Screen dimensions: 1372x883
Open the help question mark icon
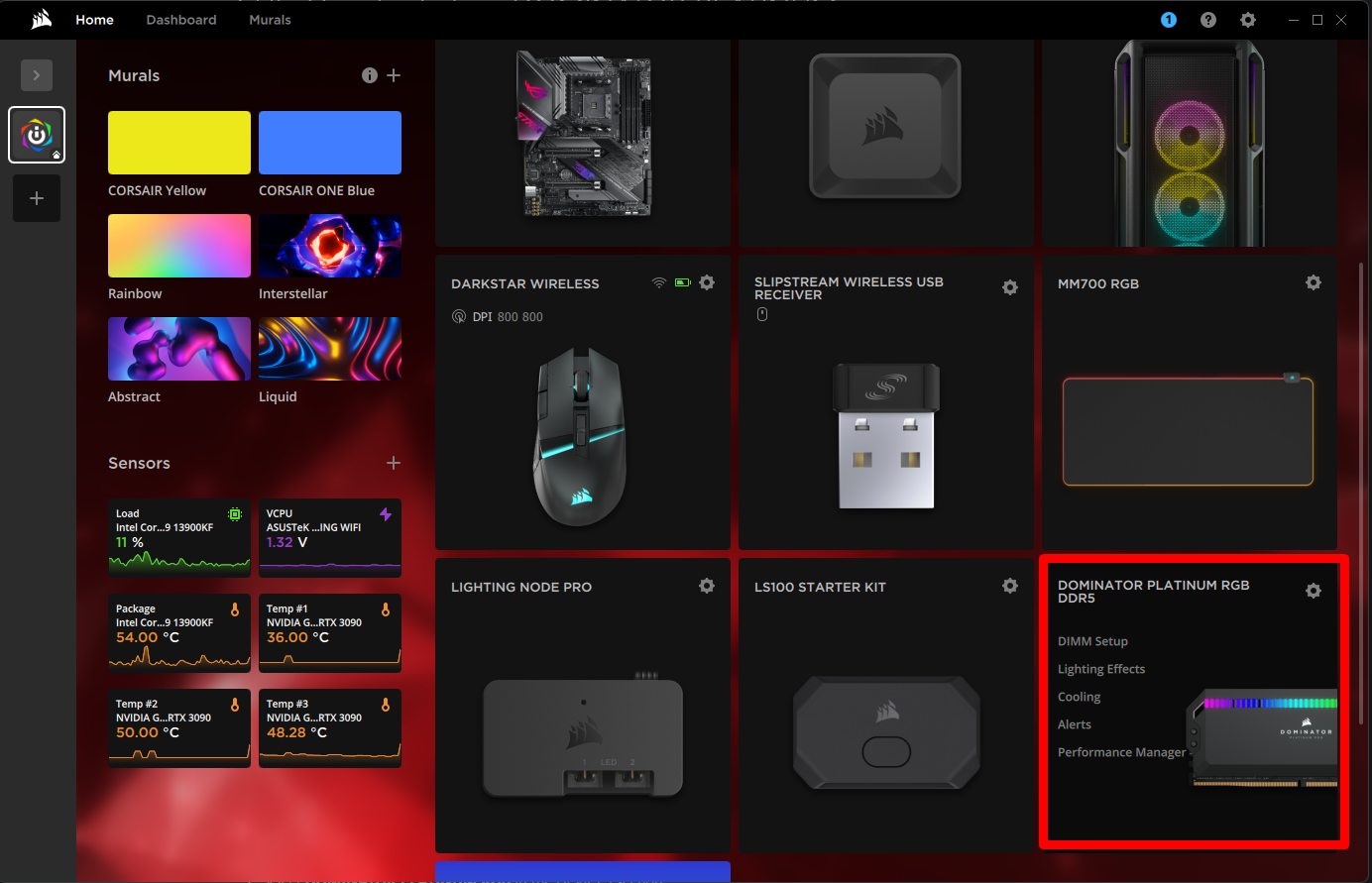pyautogui.click(x=1208, y=20)
